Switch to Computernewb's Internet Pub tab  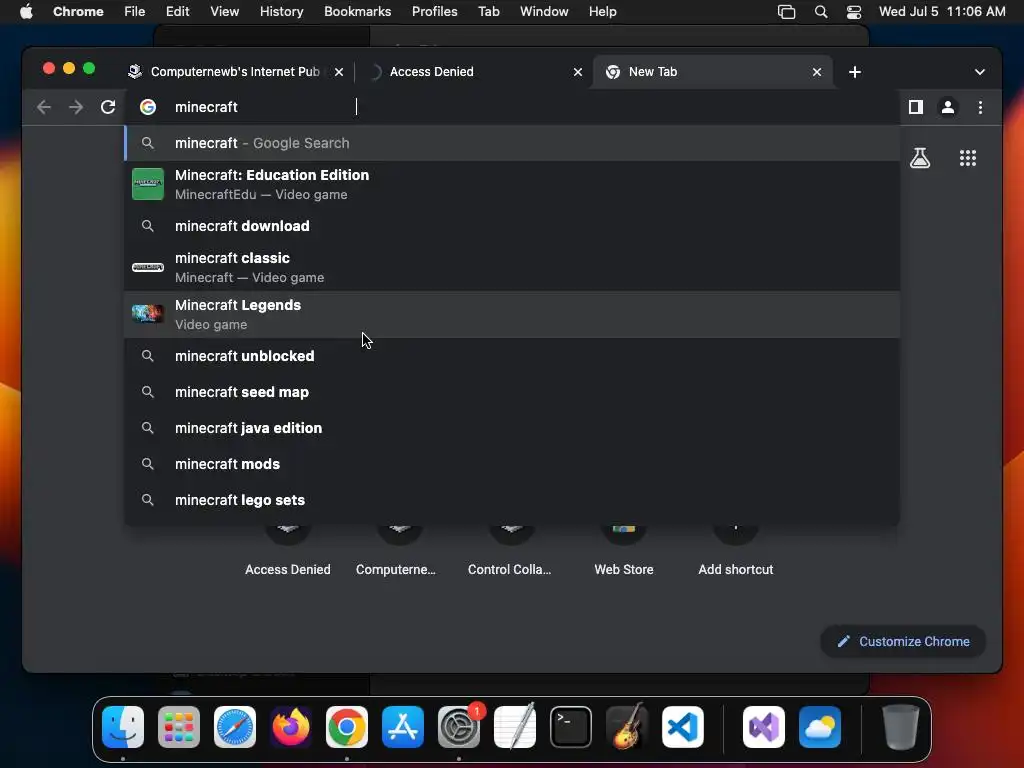point(235,72)
